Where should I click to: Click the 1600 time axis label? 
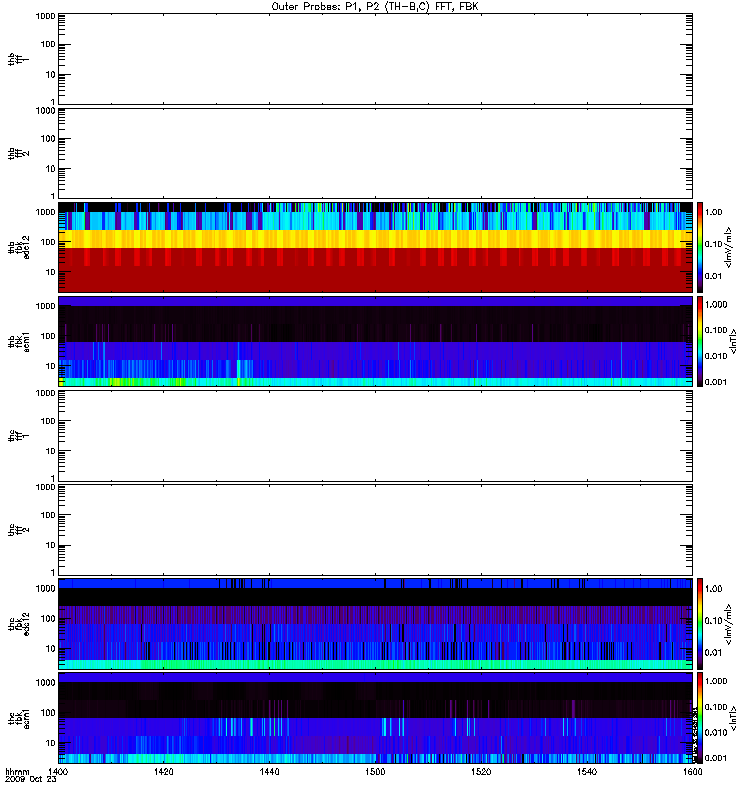692,771
